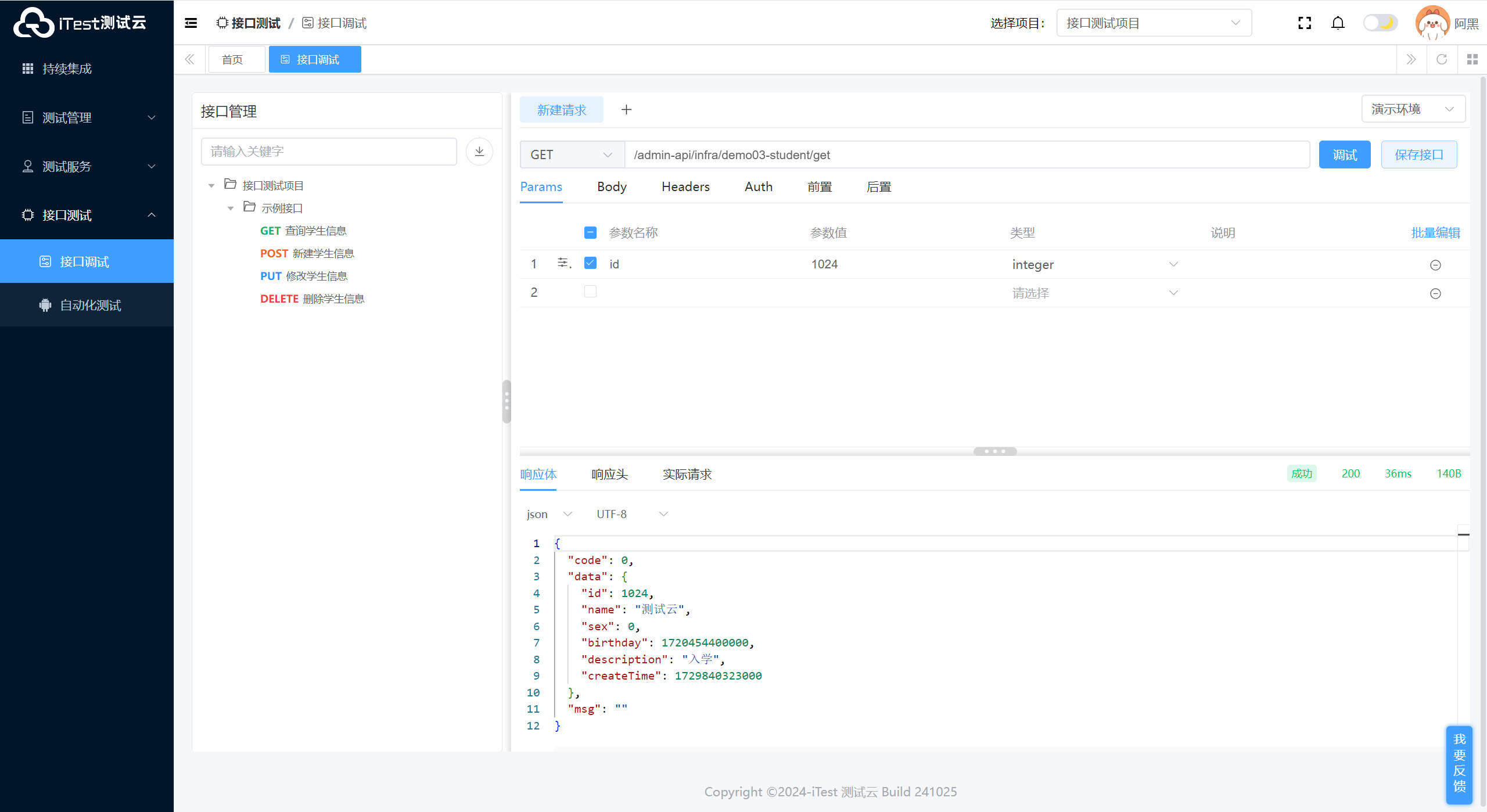Click the download icon beside keyword search
Image resolution: width=1487 pixels, height=812 pixels.
coord(479,152)
